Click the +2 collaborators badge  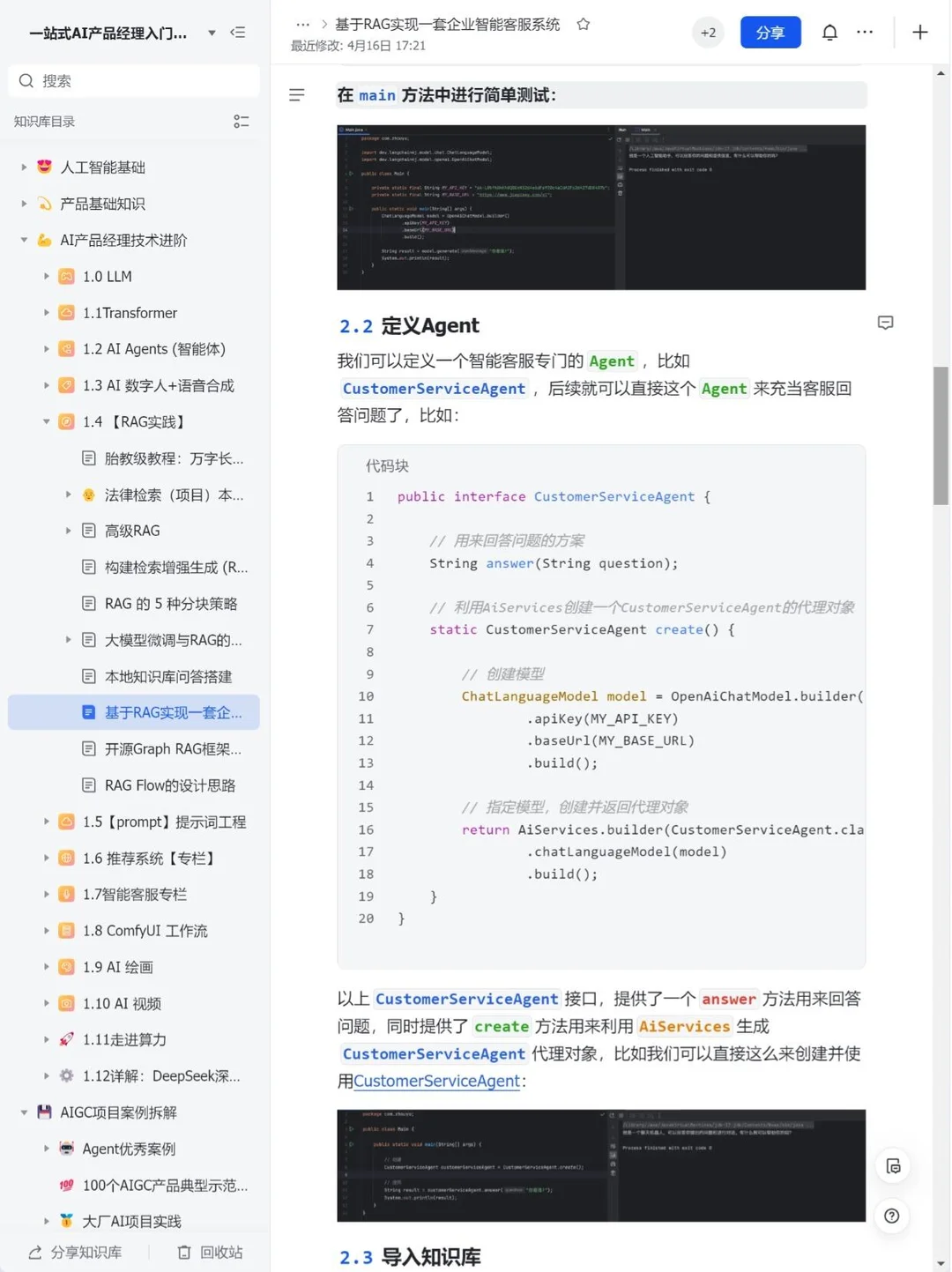(x=708, y=33)
